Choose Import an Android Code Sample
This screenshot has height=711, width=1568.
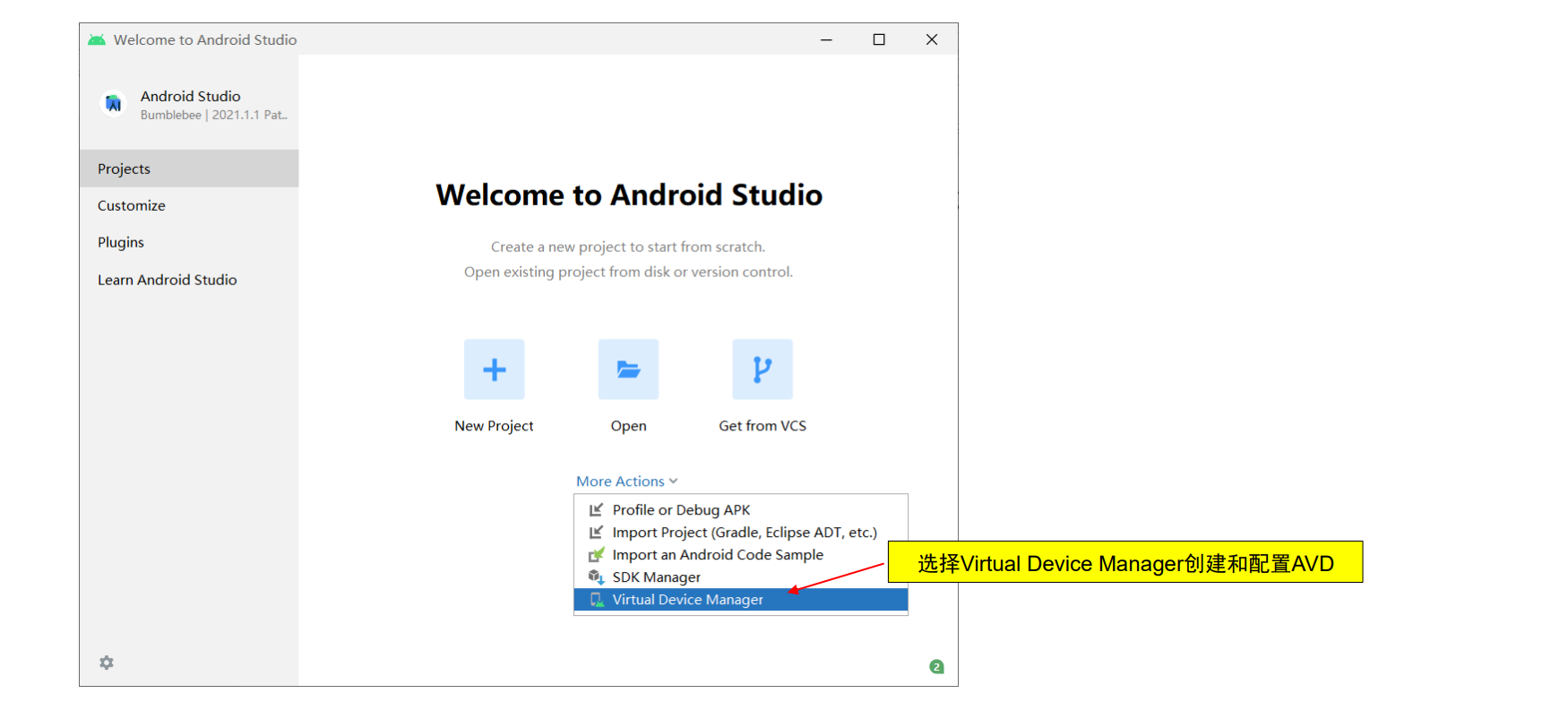coord(741,555)
